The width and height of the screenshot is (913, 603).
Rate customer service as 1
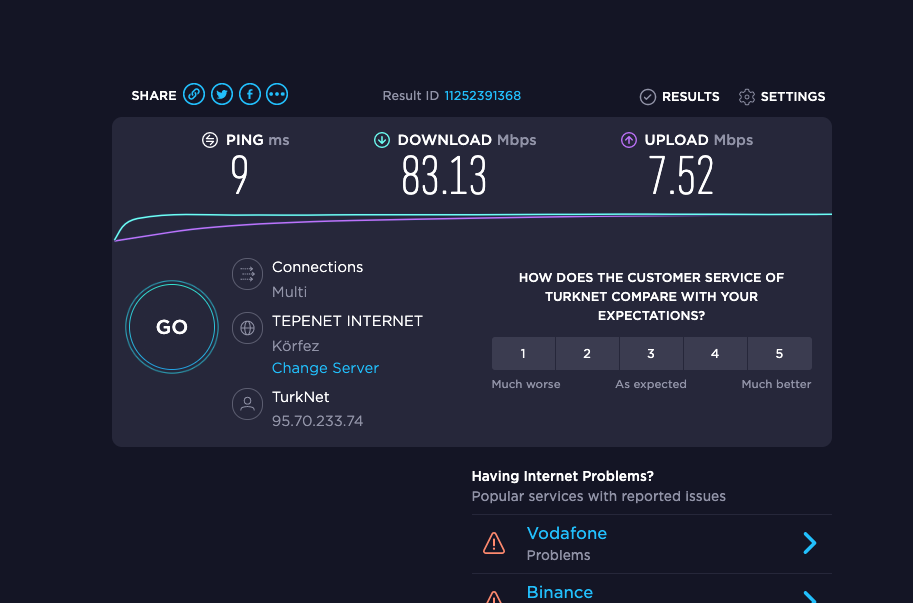point(523,353)
